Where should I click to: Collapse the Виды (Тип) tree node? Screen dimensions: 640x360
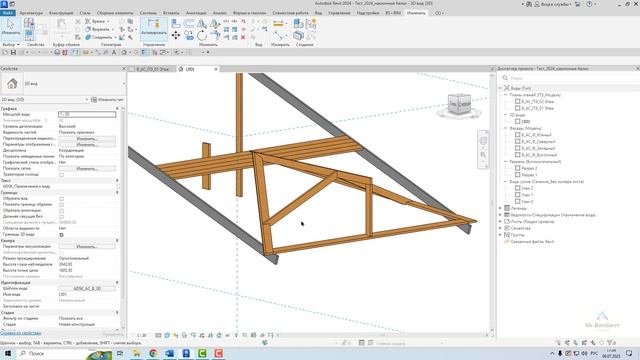500,88
